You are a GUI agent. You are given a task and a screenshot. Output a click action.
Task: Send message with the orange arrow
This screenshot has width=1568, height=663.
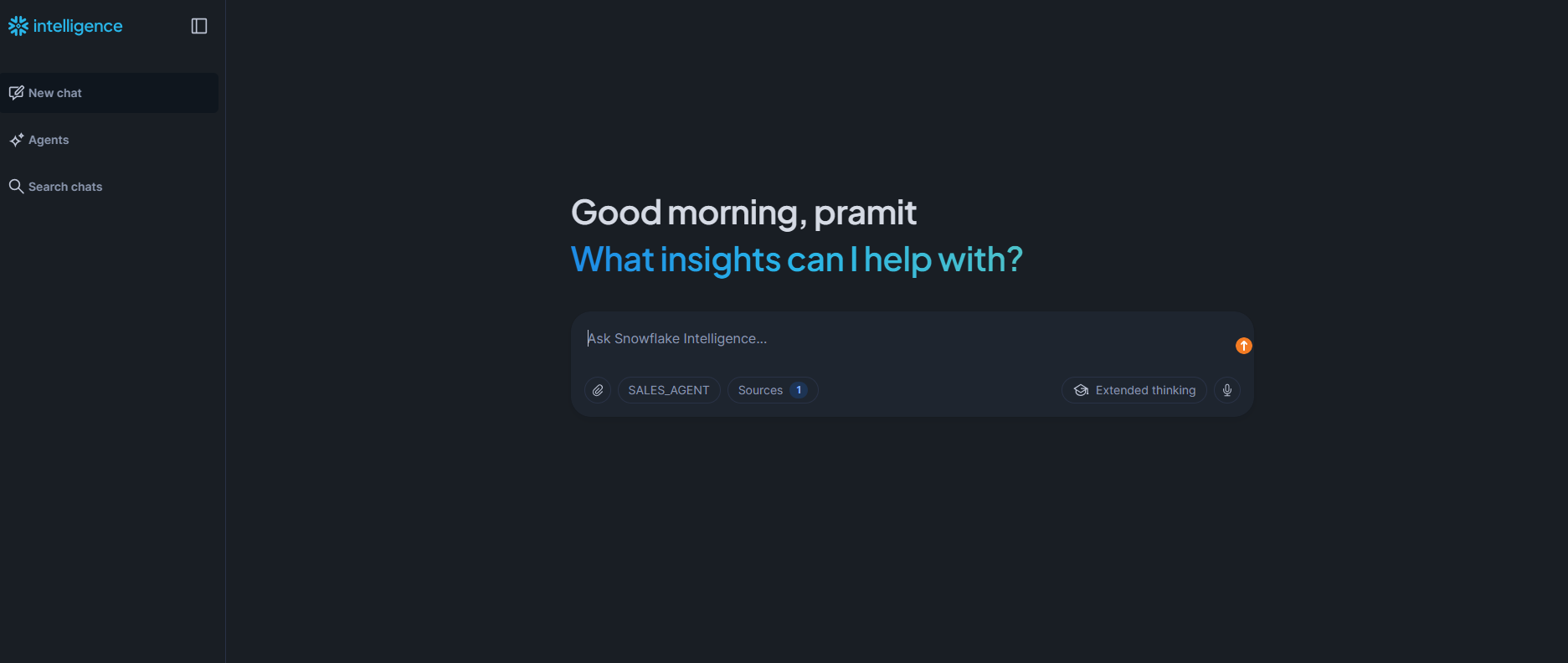pyautogui.click(x=1244, y=346)
